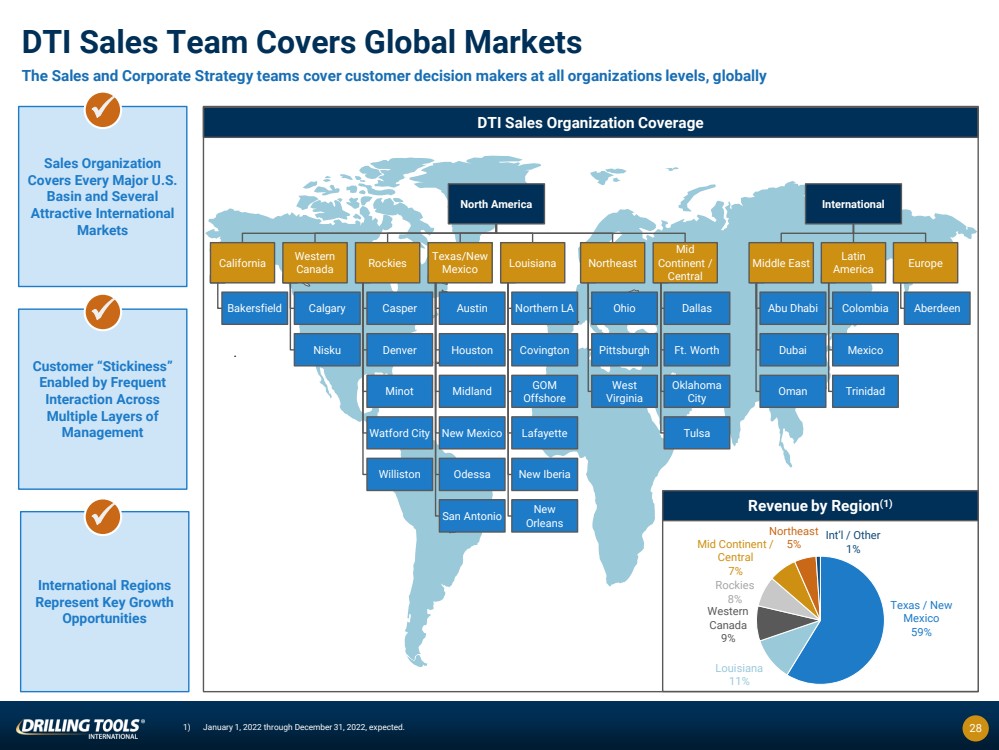Select the Nisku office box
Image resolution: width=999 pixels, height=750 pixels.
click(x=327, y=350)
